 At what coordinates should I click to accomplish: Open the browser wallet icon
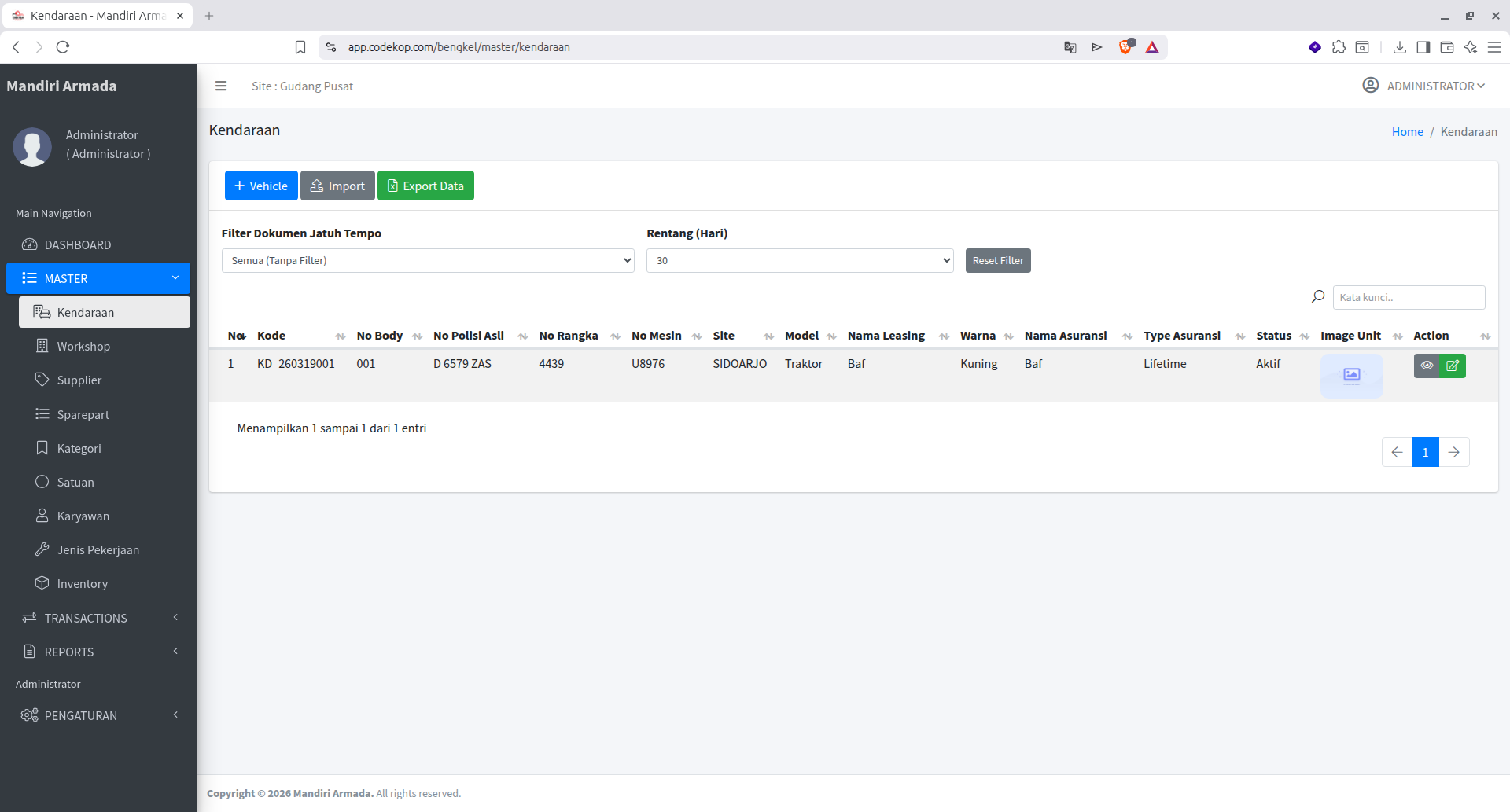(x=1446, y=47)
